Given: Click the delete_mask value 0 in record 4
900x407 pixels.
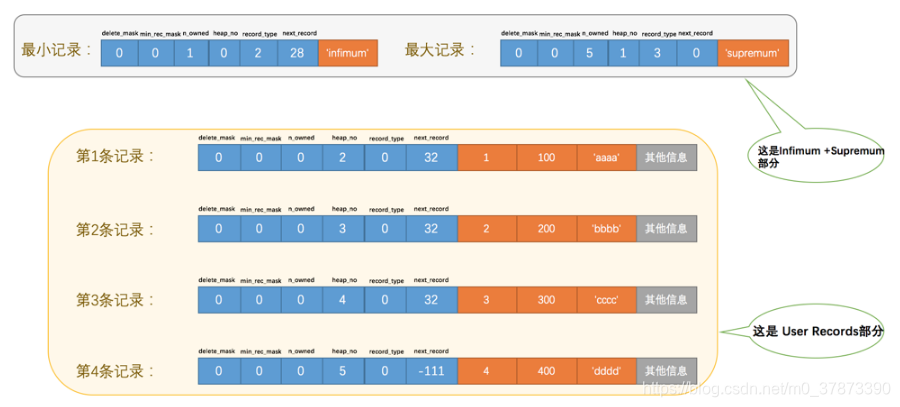Looking at the screenshot, I should click(x=219, y=371).
